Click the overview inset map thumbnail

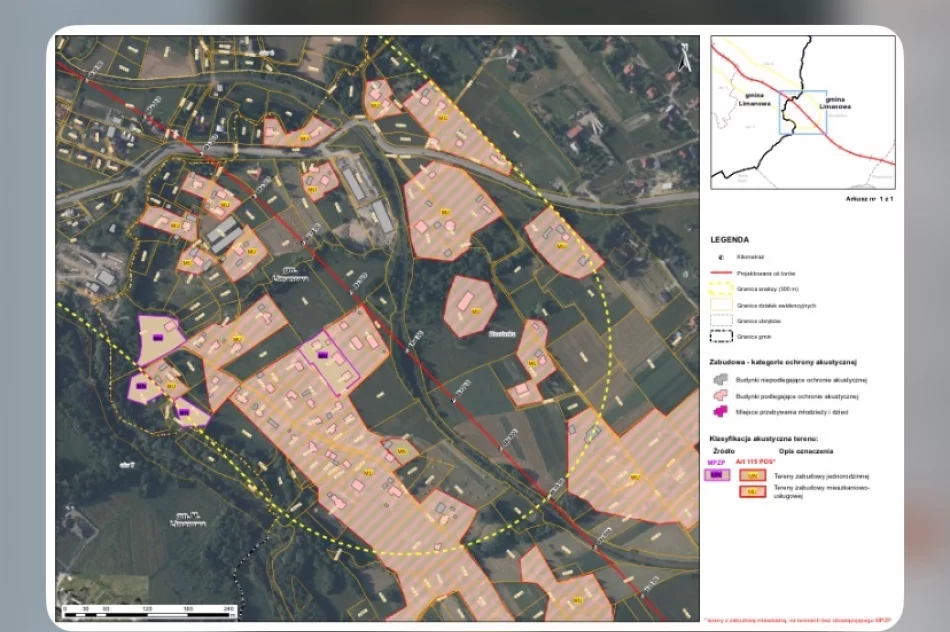(803, 112)
